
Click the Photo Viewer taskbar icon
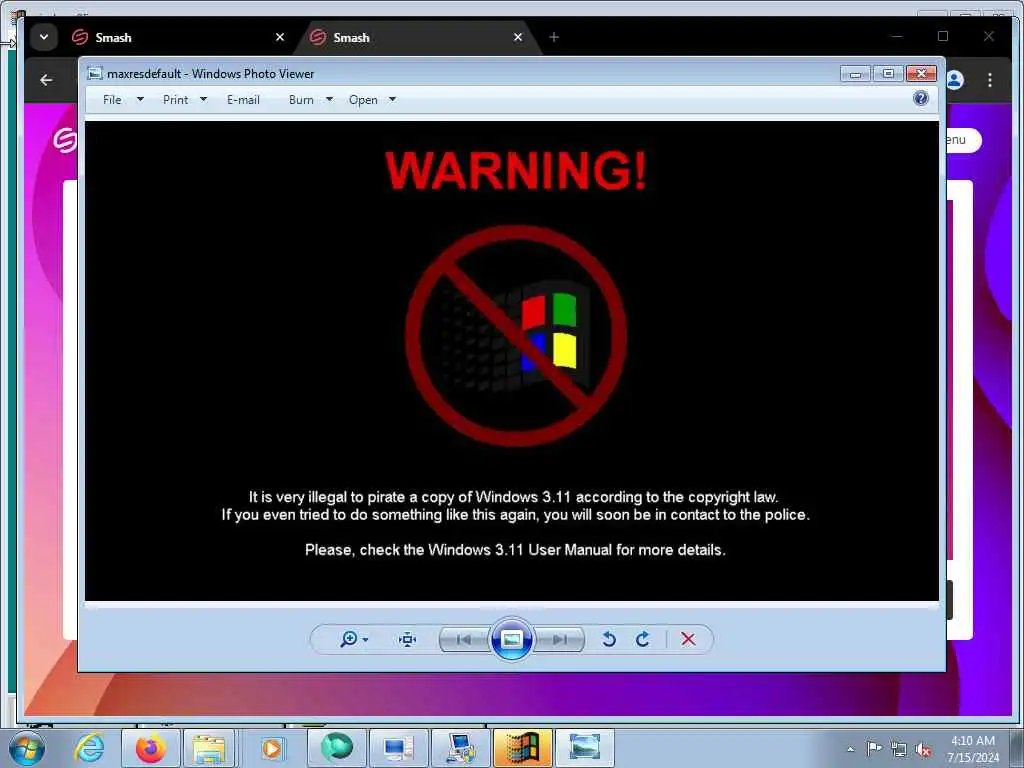(x=584, y=748)
